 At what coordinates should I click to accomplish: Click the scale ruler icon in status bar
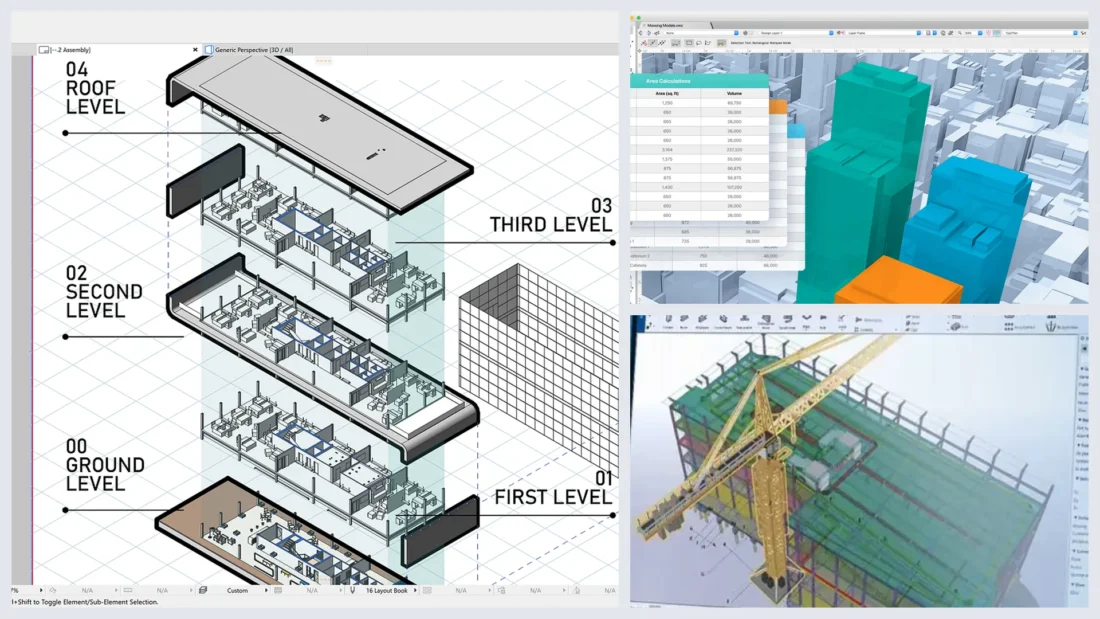pyautogui.click(x=128, y=590)
